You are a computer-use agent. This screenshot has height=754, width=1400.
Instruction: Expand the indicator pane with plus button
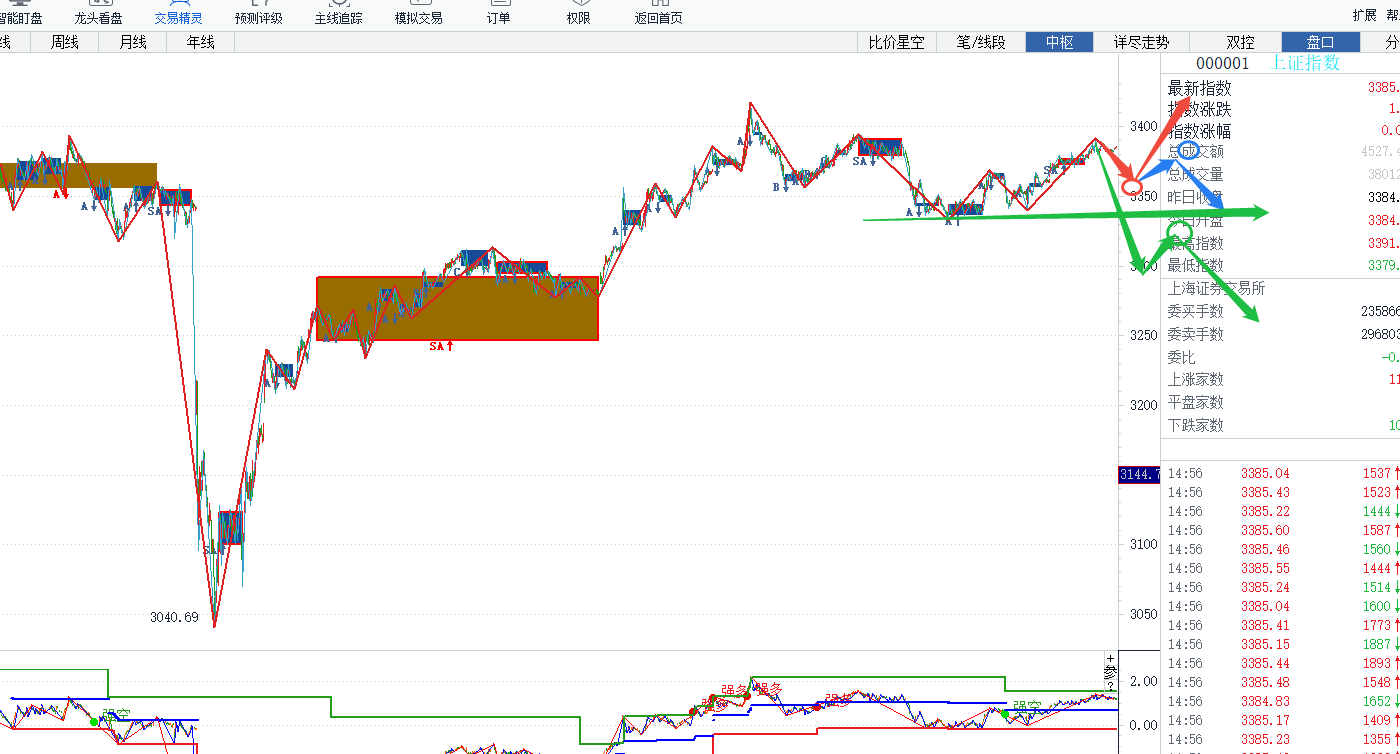click(1109, 658)
